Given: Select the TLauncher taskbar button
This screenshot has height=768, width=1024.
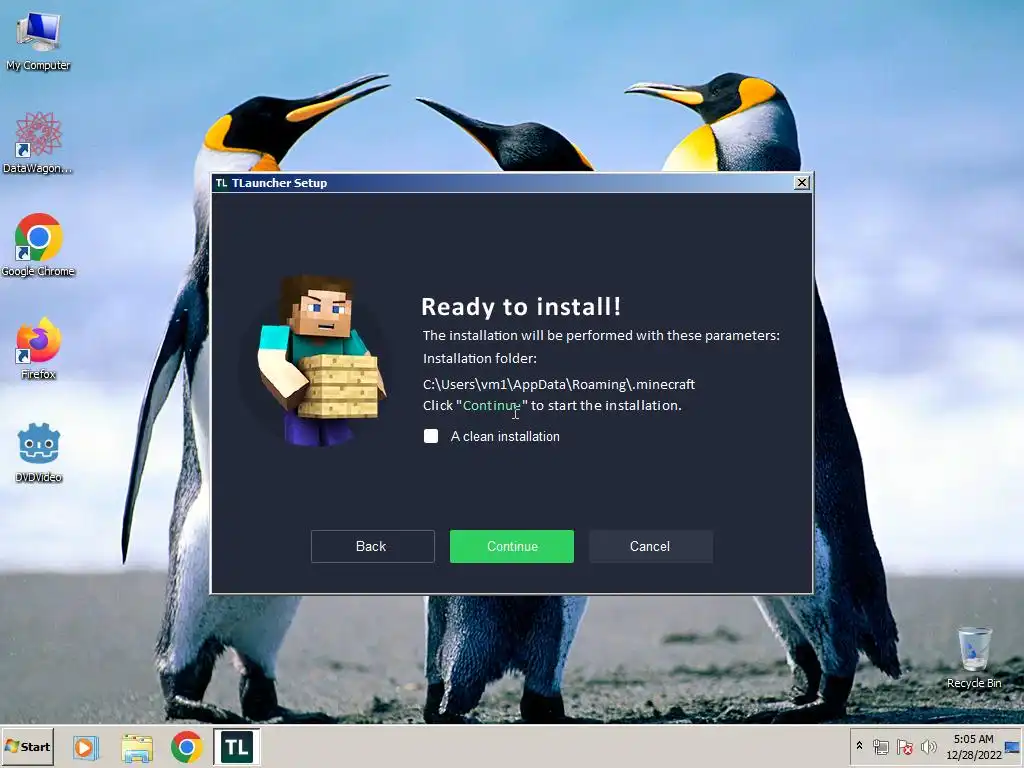Looking at the screenshot, I should [x=236, y=746].
